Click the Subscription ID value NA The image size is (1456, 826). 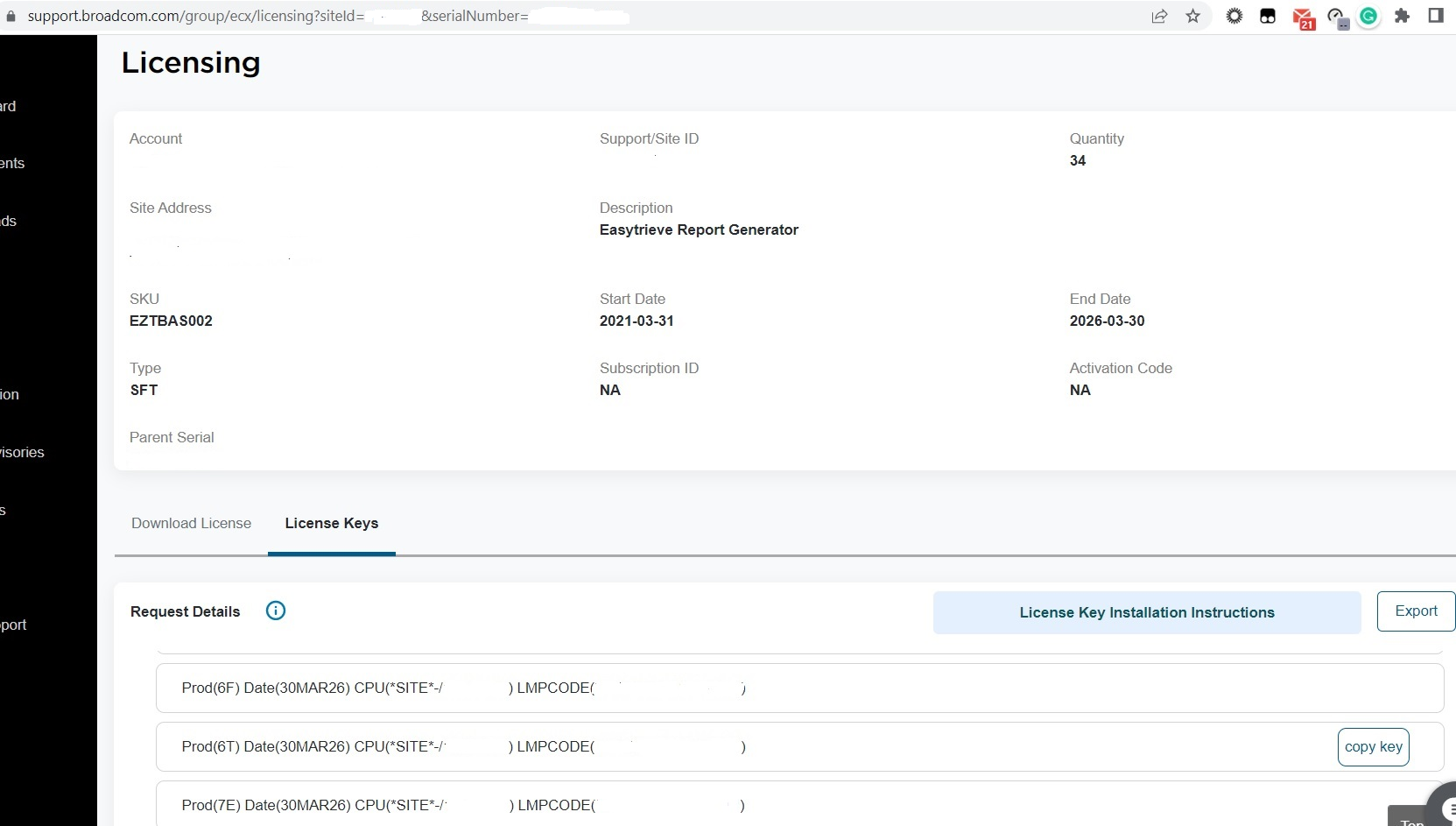pos(610,390)
